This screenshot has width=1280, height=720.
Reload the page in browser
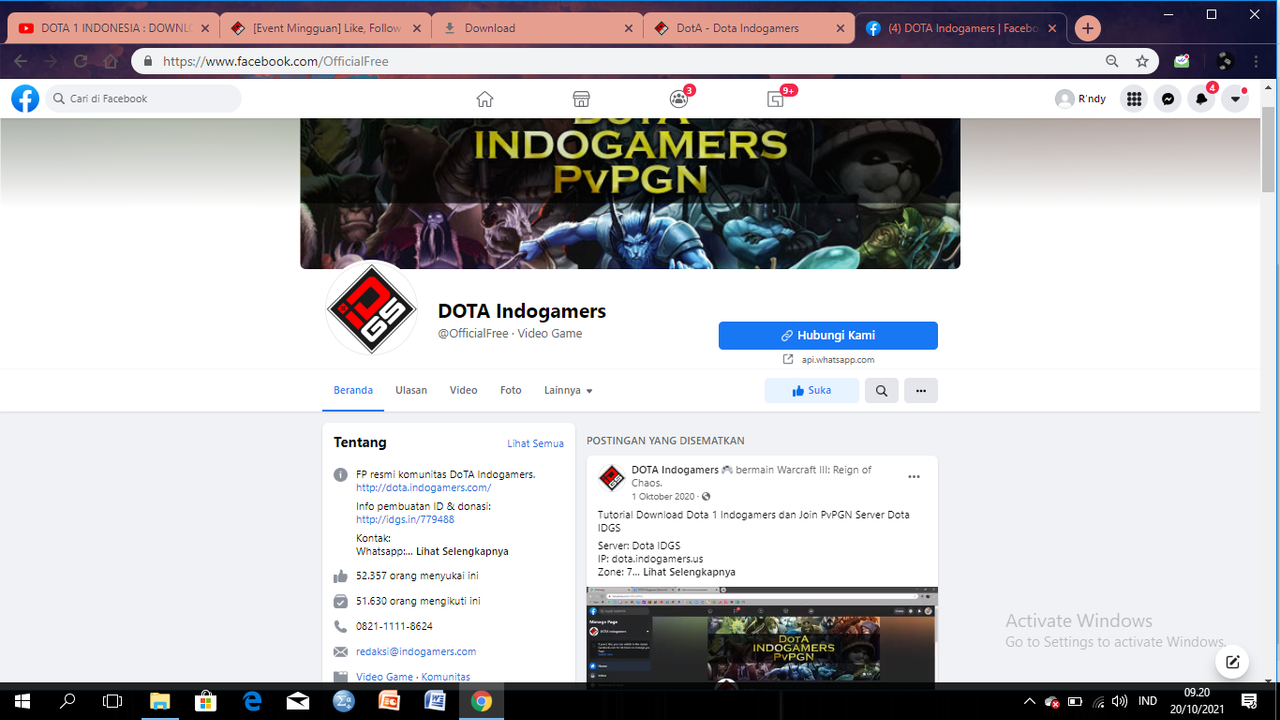tap(81, 61)
